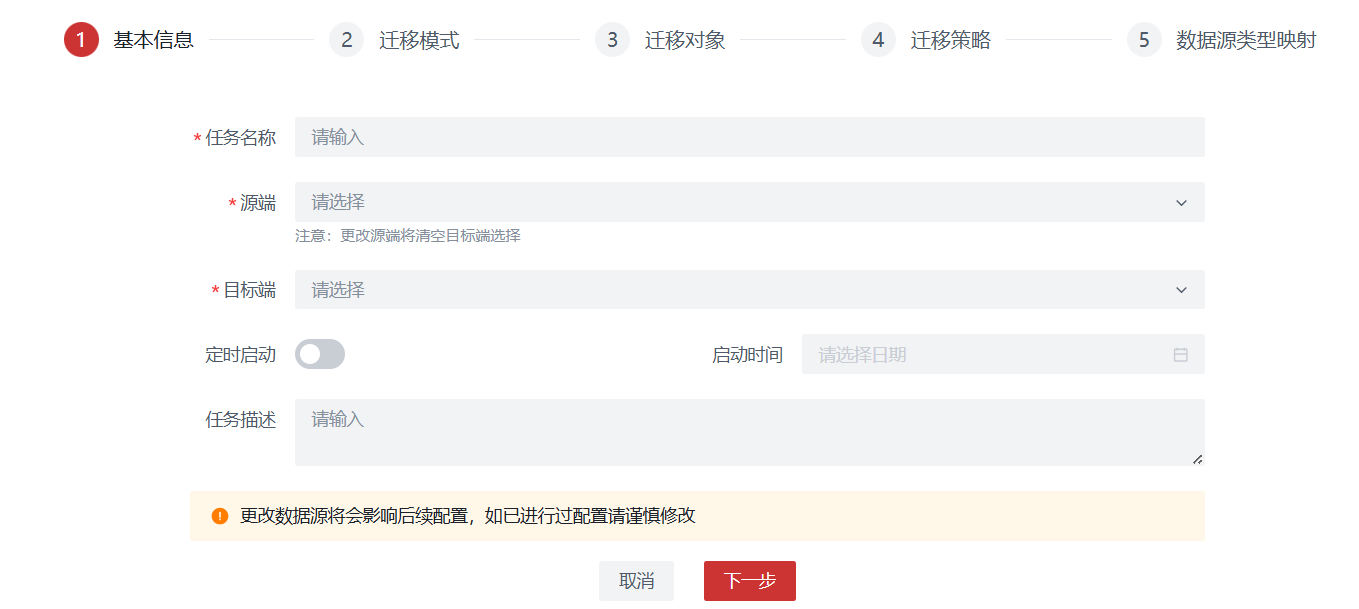Switch to the 迁移对象 step label
1359x609 pixels.
pos(685,40)
